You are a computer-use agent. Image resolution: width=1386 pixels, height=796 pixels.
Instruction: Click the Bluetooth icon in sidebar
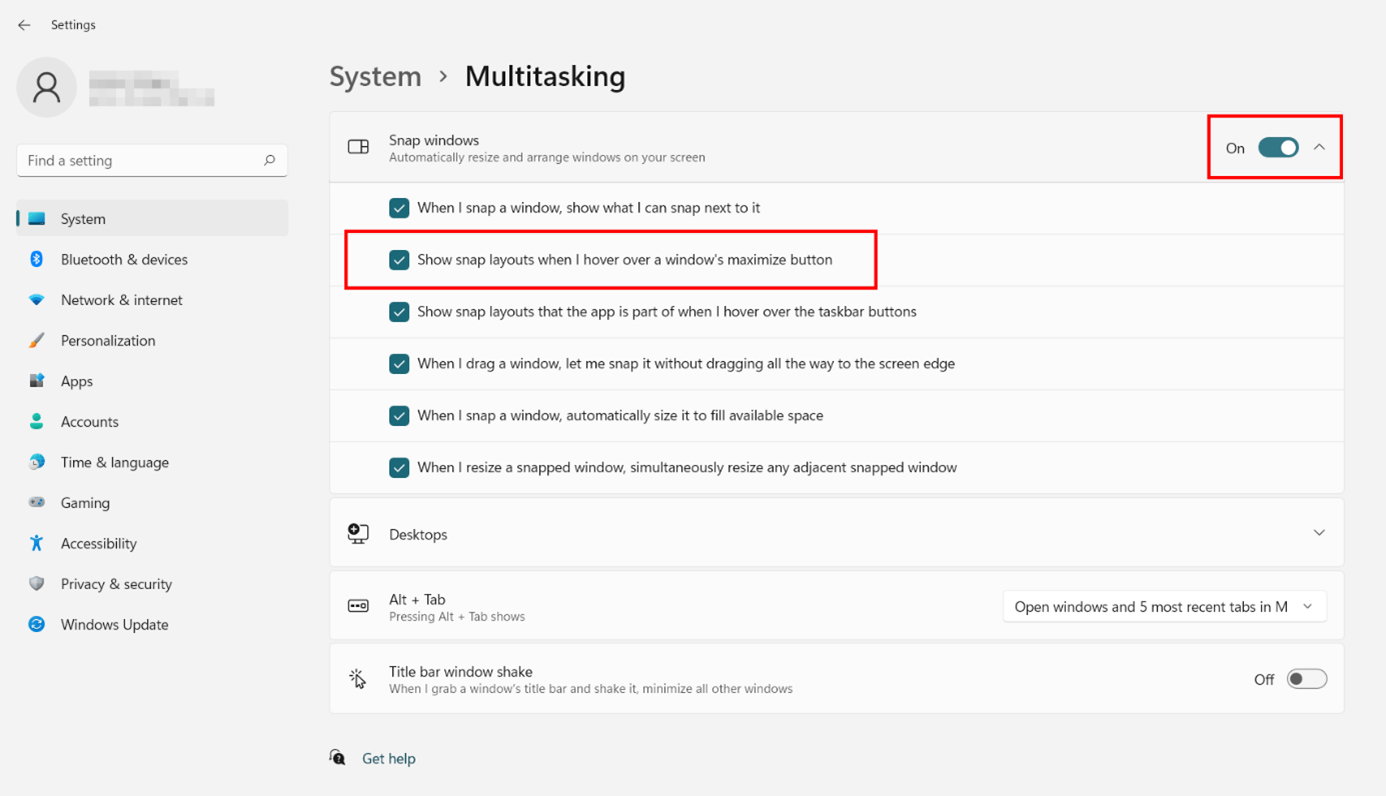[x=37, y=259]
